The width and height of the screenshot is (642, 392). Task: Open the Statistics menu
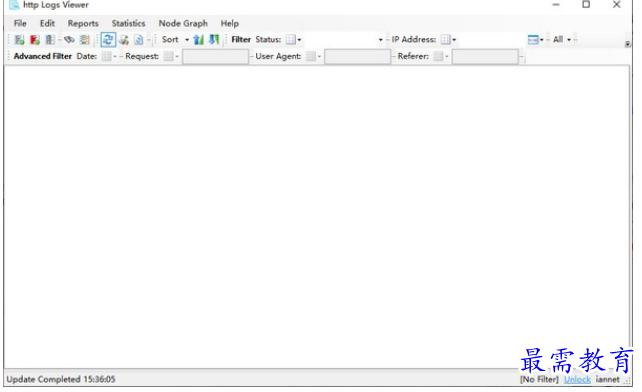128,23
